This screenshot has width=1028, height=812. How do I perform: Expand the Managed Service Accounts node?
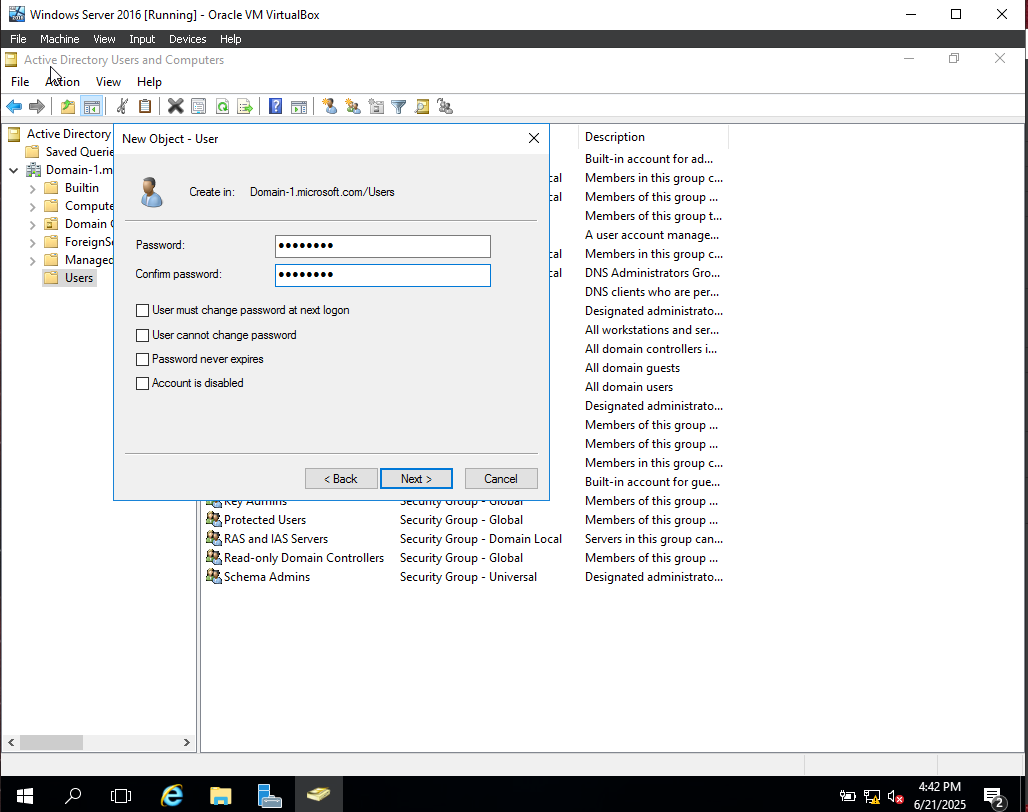32,261
